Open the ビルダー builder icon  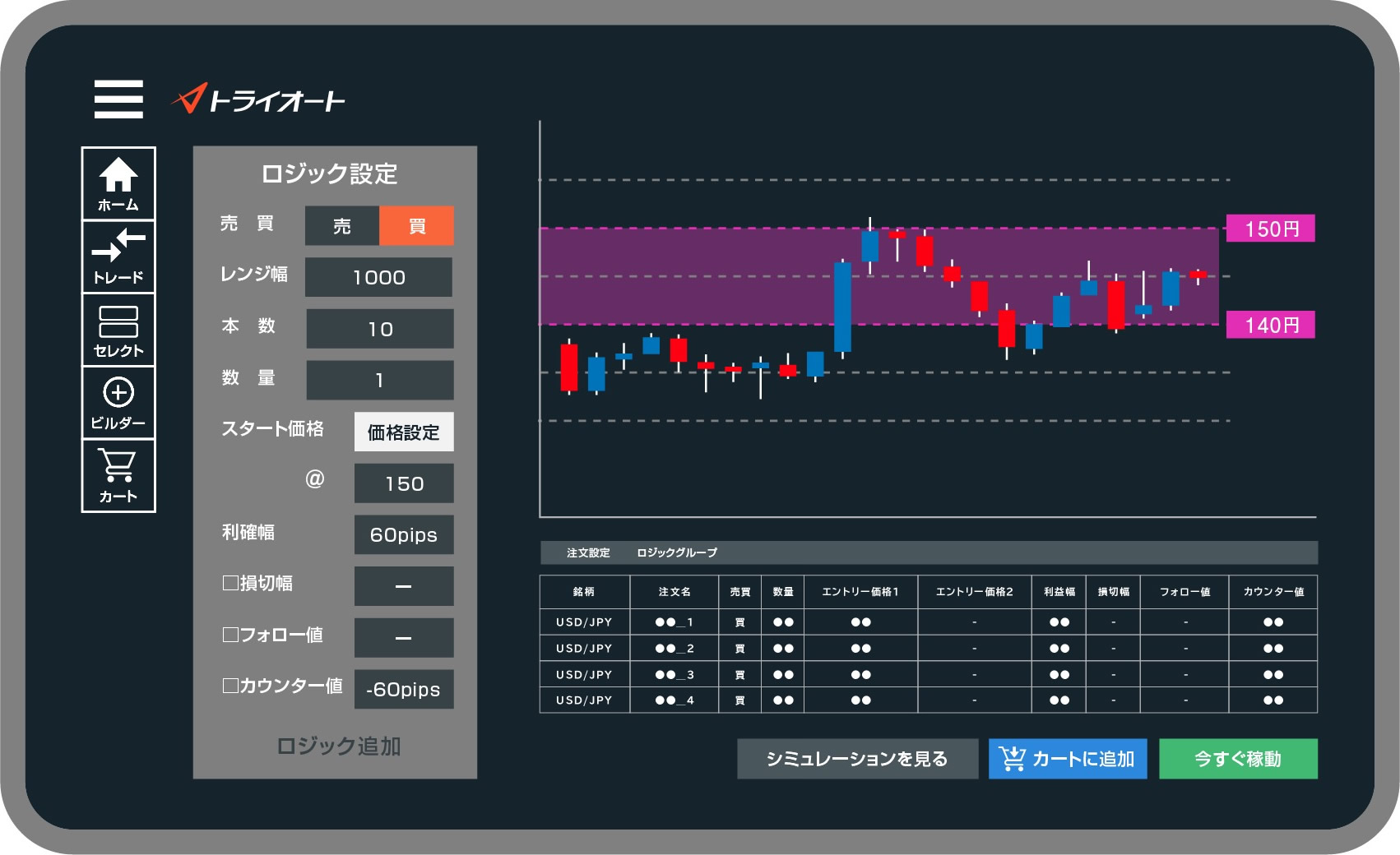(118, 403)
